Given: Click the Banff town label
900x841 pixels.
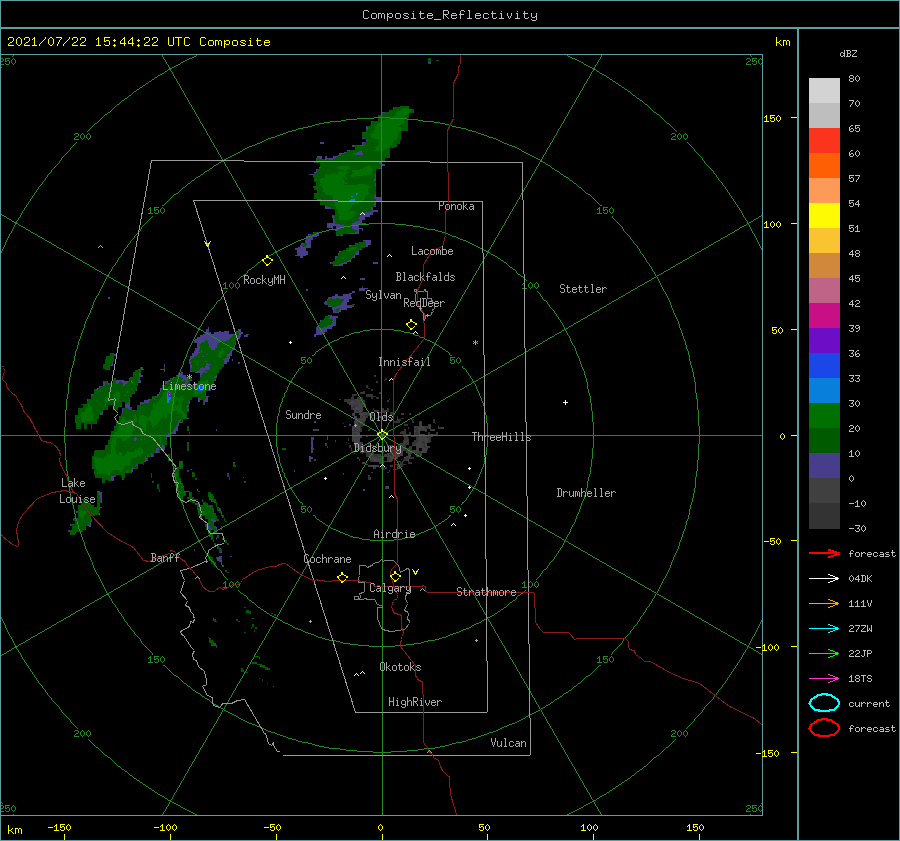Looking at the screenshot, I should (x=165, y=557).
